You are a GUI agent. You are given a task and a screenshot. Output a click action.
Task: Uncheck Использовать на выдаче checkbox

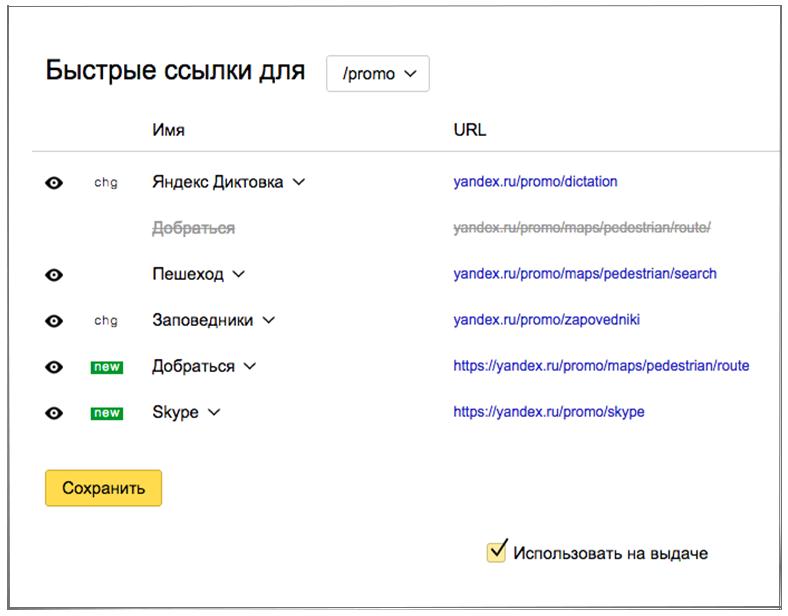coord(497,552)
